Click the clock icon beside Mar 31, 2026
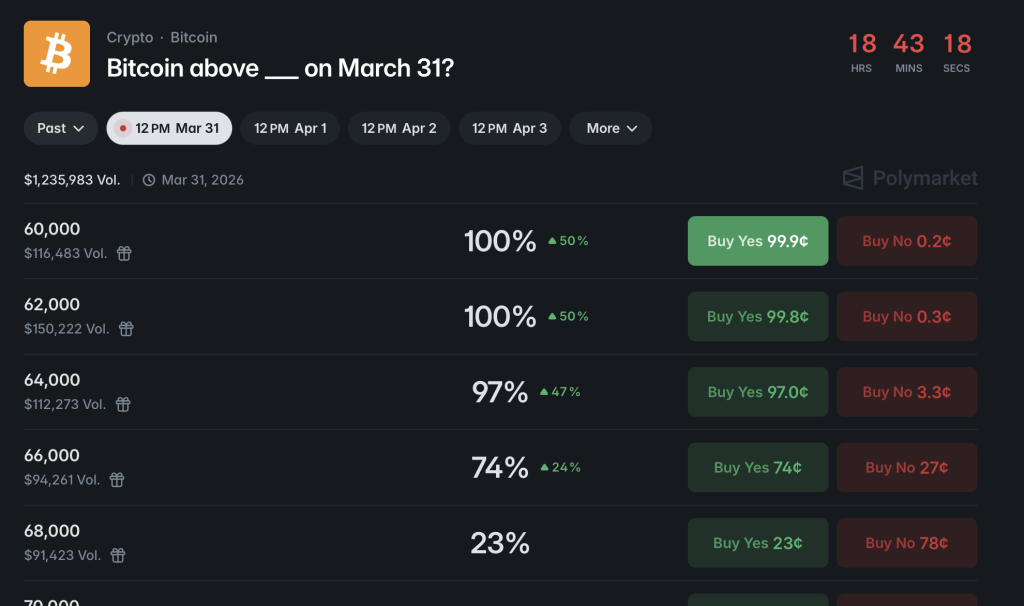1024x606 pixels. (x=149, y=180)
